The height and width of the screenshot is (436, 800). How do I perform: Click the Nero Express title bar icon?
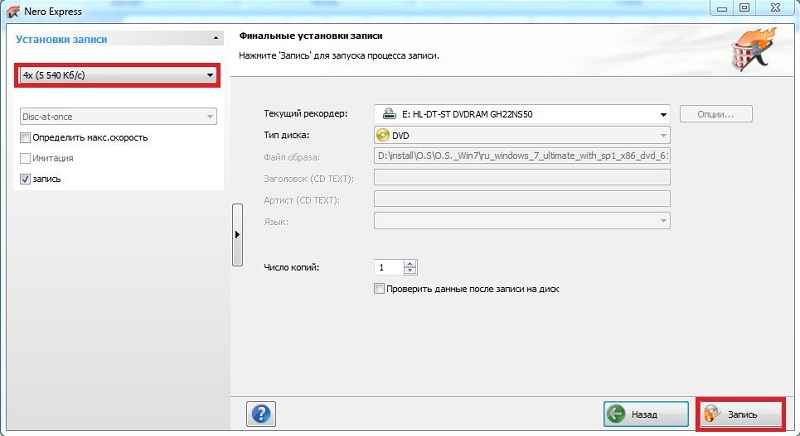[12, 10]
